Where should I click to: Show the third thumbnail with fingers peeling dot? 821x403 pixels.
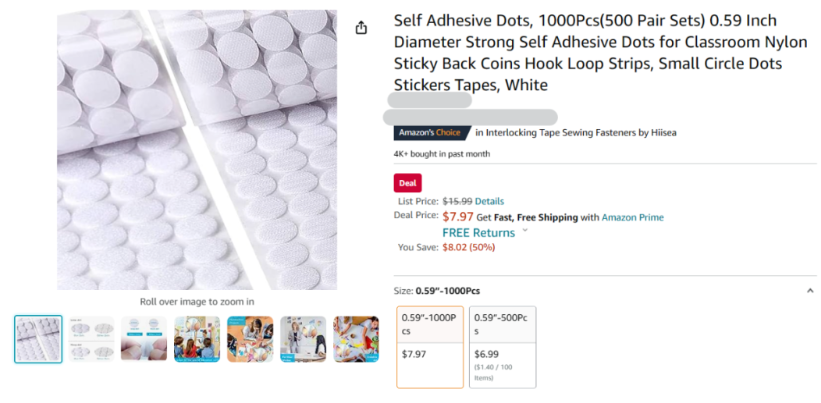pyautogui.click(x=144, y=339)
